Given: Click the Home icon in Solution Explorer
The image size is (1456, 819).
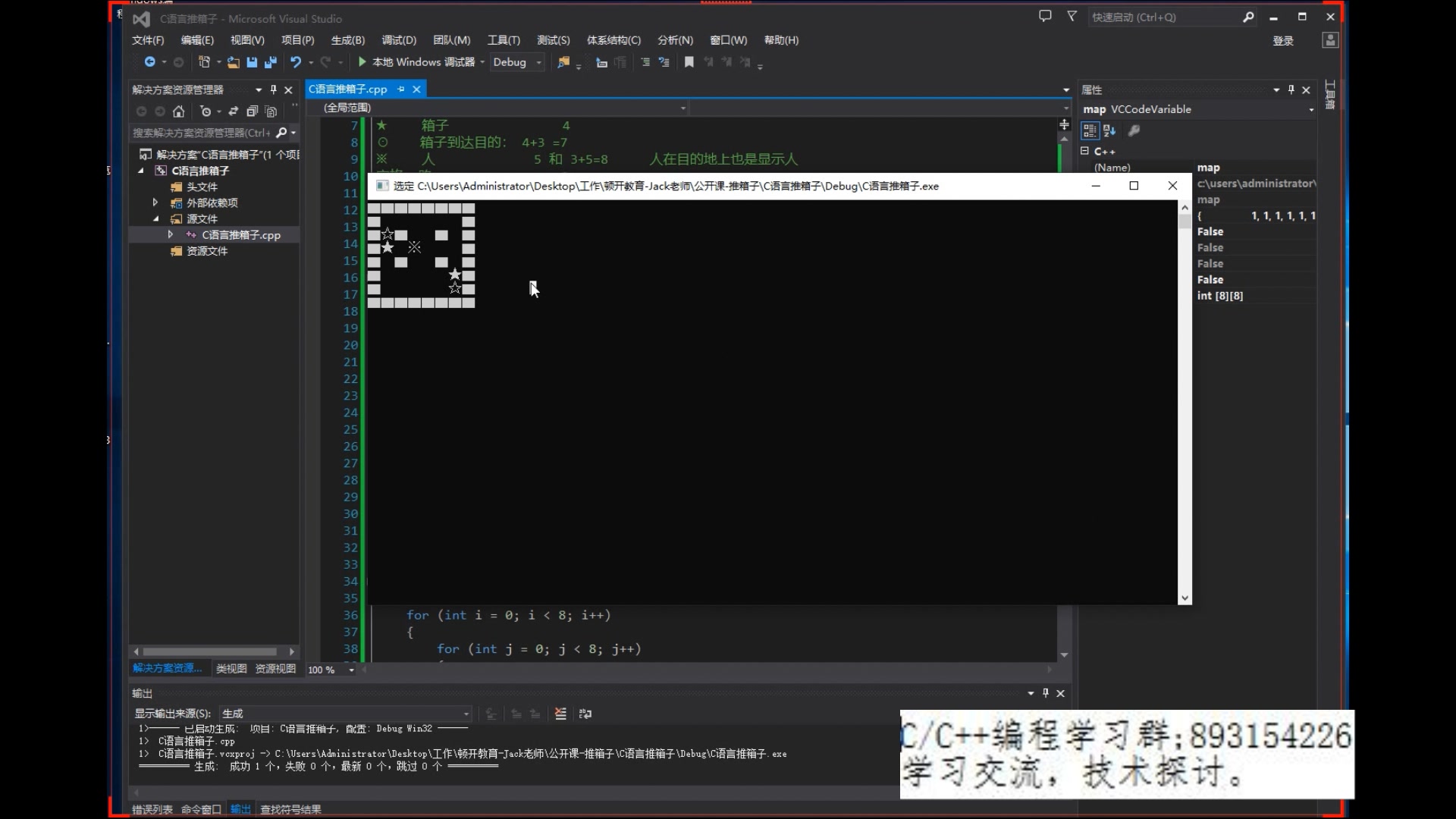Looking at the screenshot, I should 178,111.
